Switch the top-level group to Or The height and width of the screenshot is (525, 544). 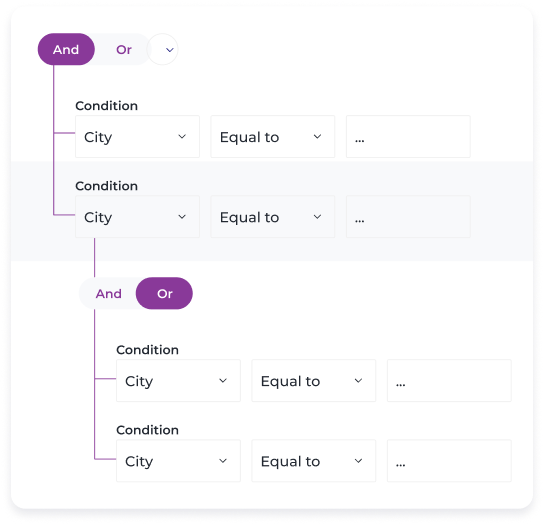[124, 49]
